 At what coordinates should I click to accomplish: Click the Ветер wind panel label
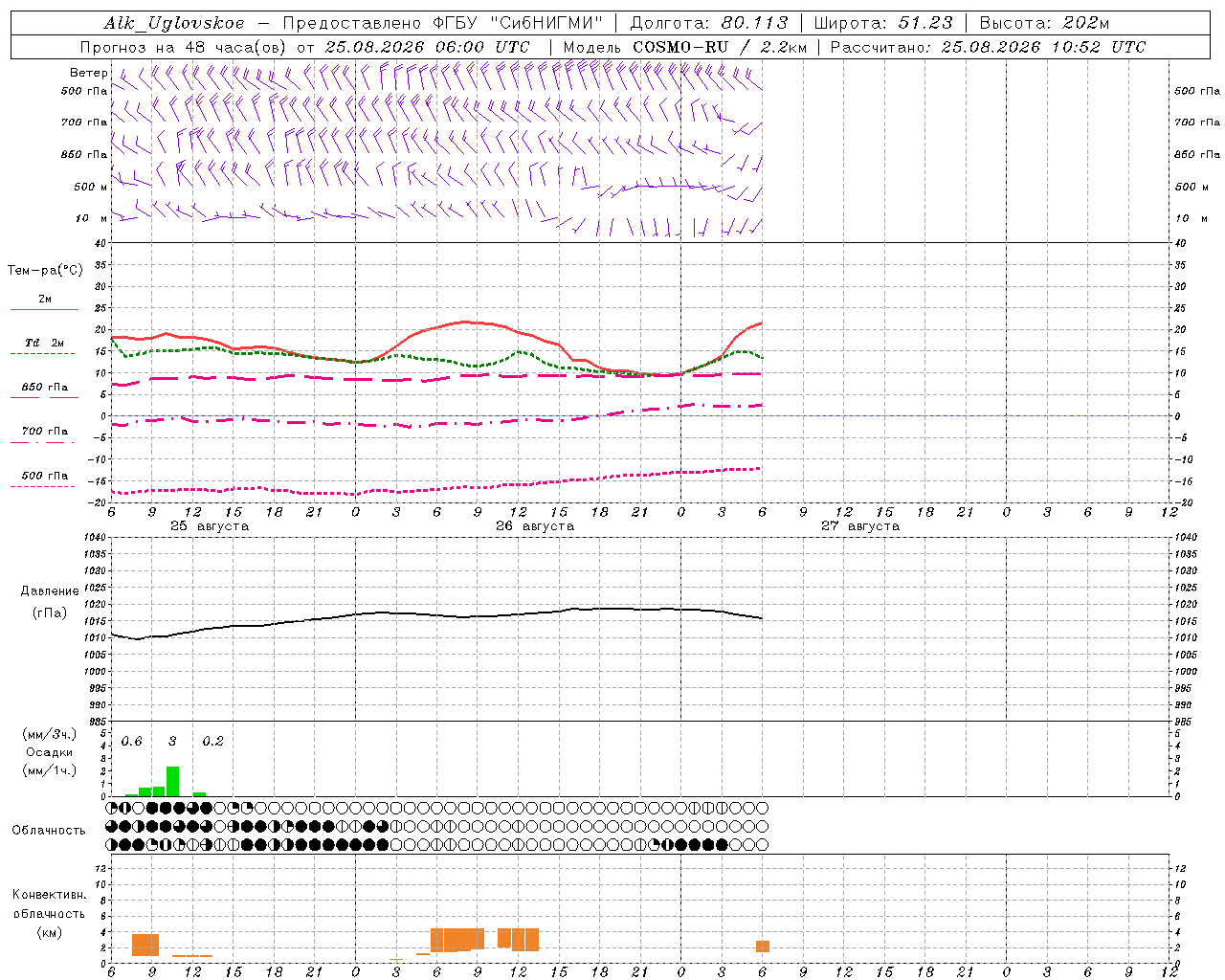tap(89, 73)
